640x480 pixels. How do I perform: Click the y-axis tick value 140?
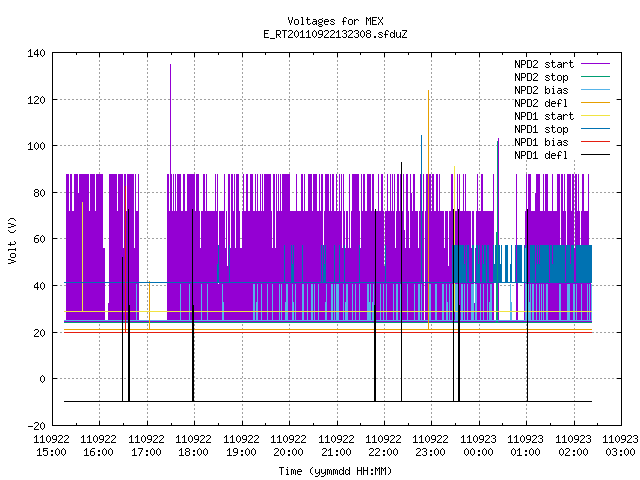36,53
